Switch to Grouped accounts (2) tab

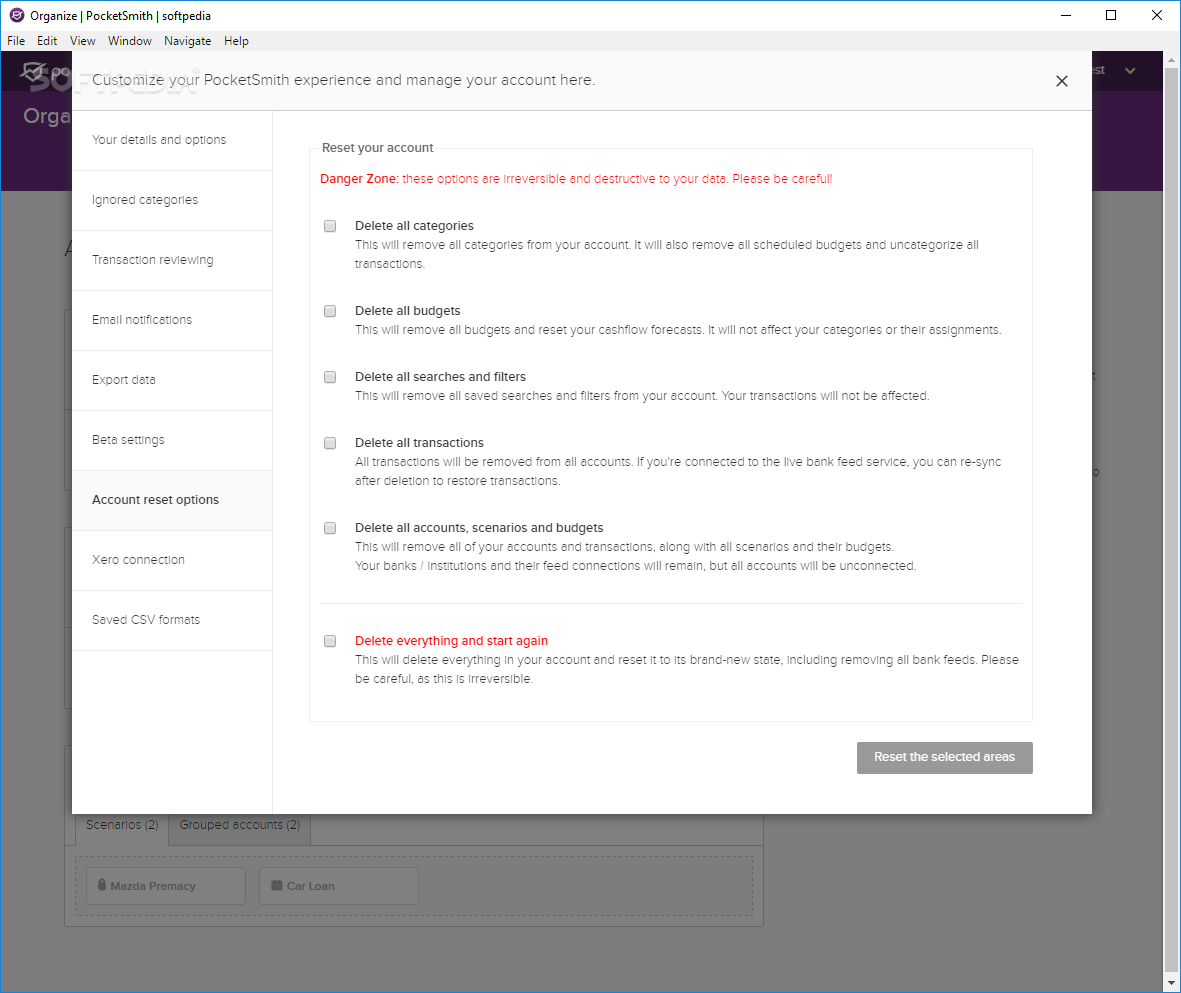point(240,825)
